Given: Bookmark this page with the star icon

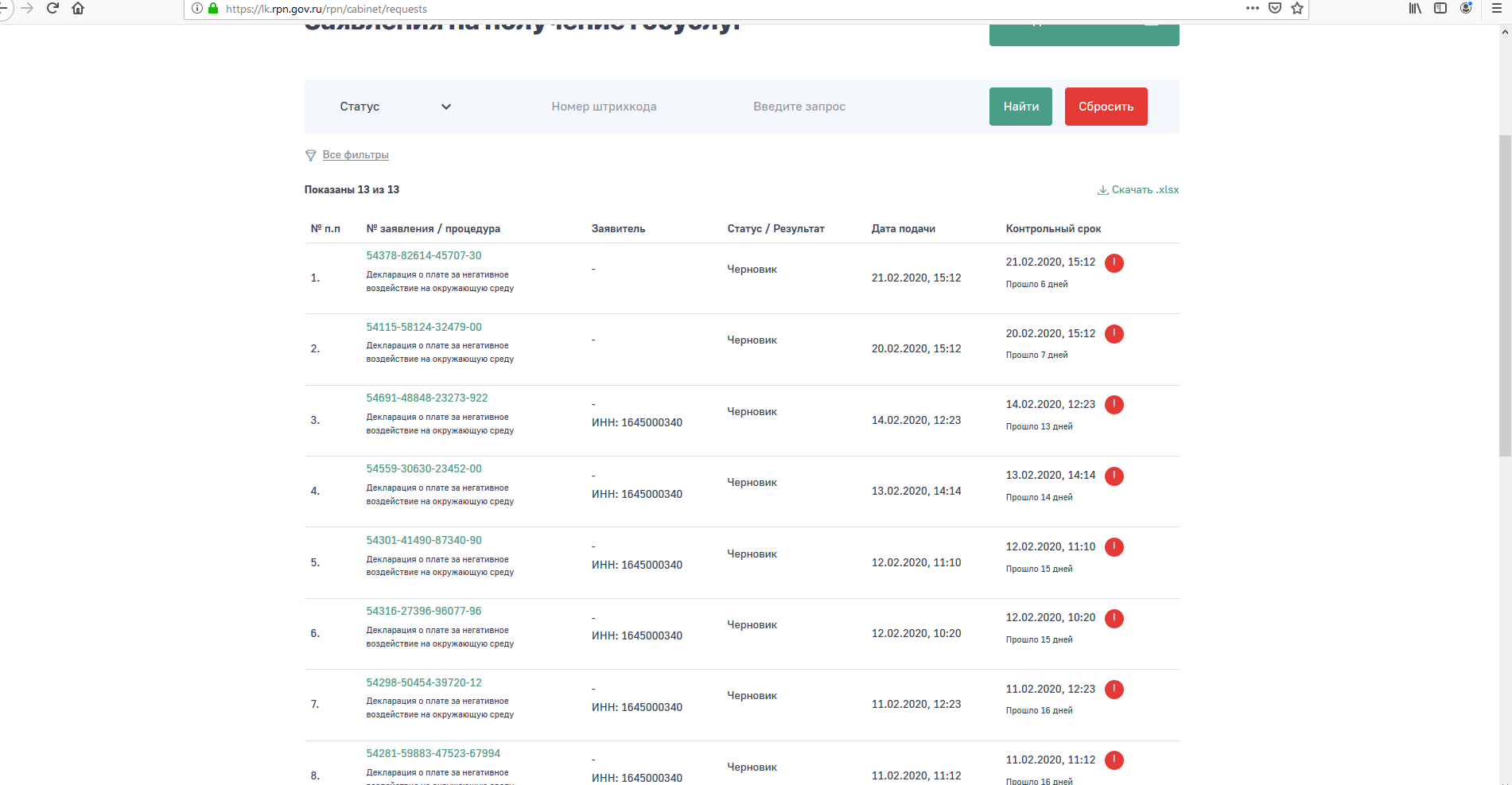Looking at the screenshot, I should coord(1297,9).
